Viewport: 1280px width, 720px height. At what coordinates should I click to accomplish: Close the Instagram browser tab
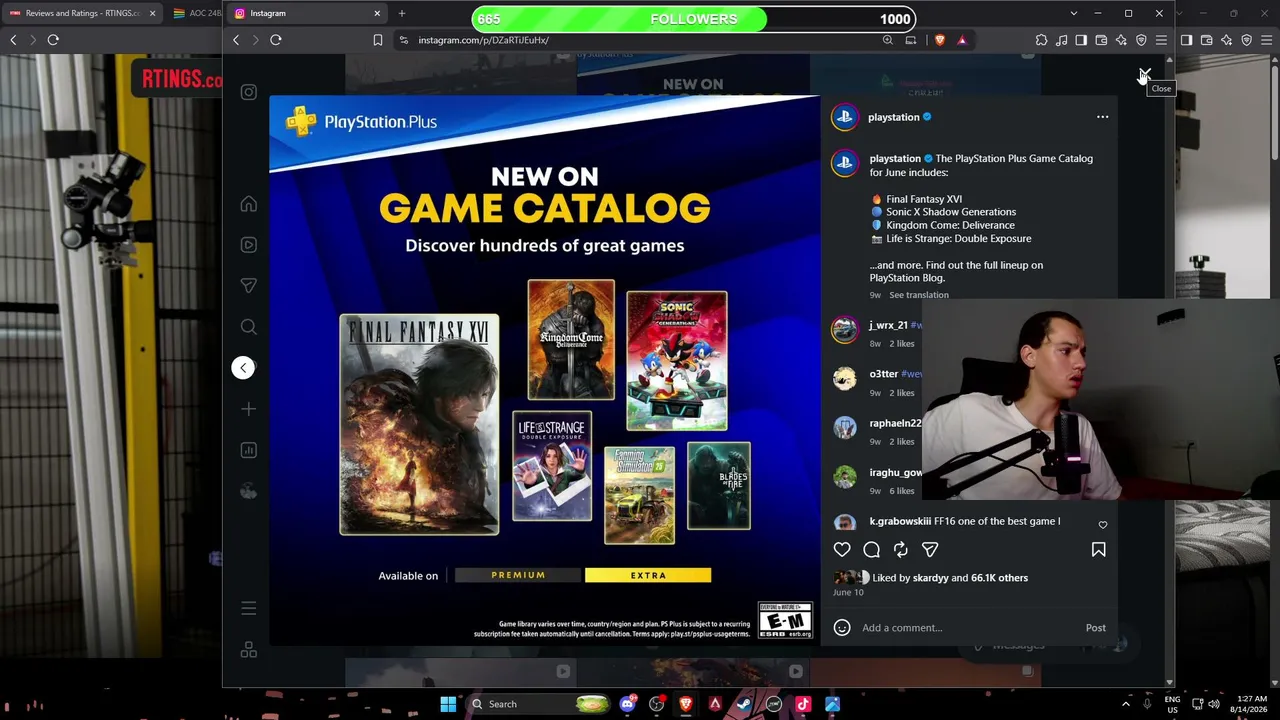coord(377,13)
